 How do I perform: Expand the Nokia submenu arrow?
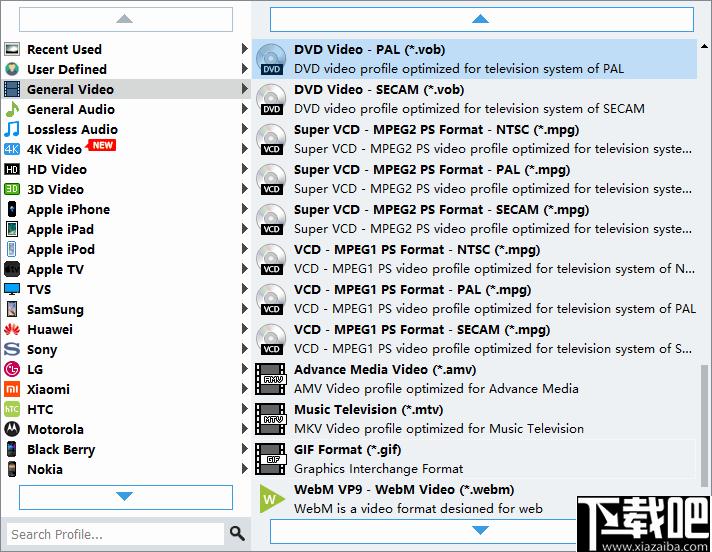pyautogui.click(x=245, y=468)
